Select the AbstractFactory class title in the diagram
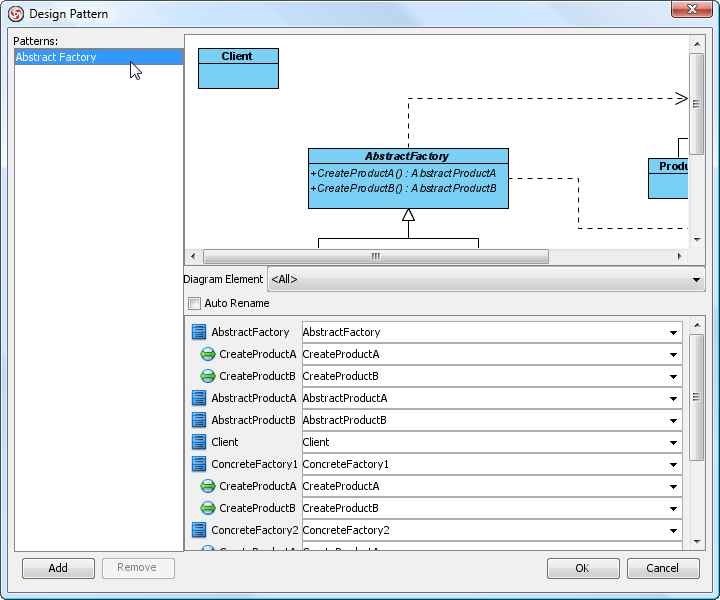720x600 pixels. coord(408,156)
